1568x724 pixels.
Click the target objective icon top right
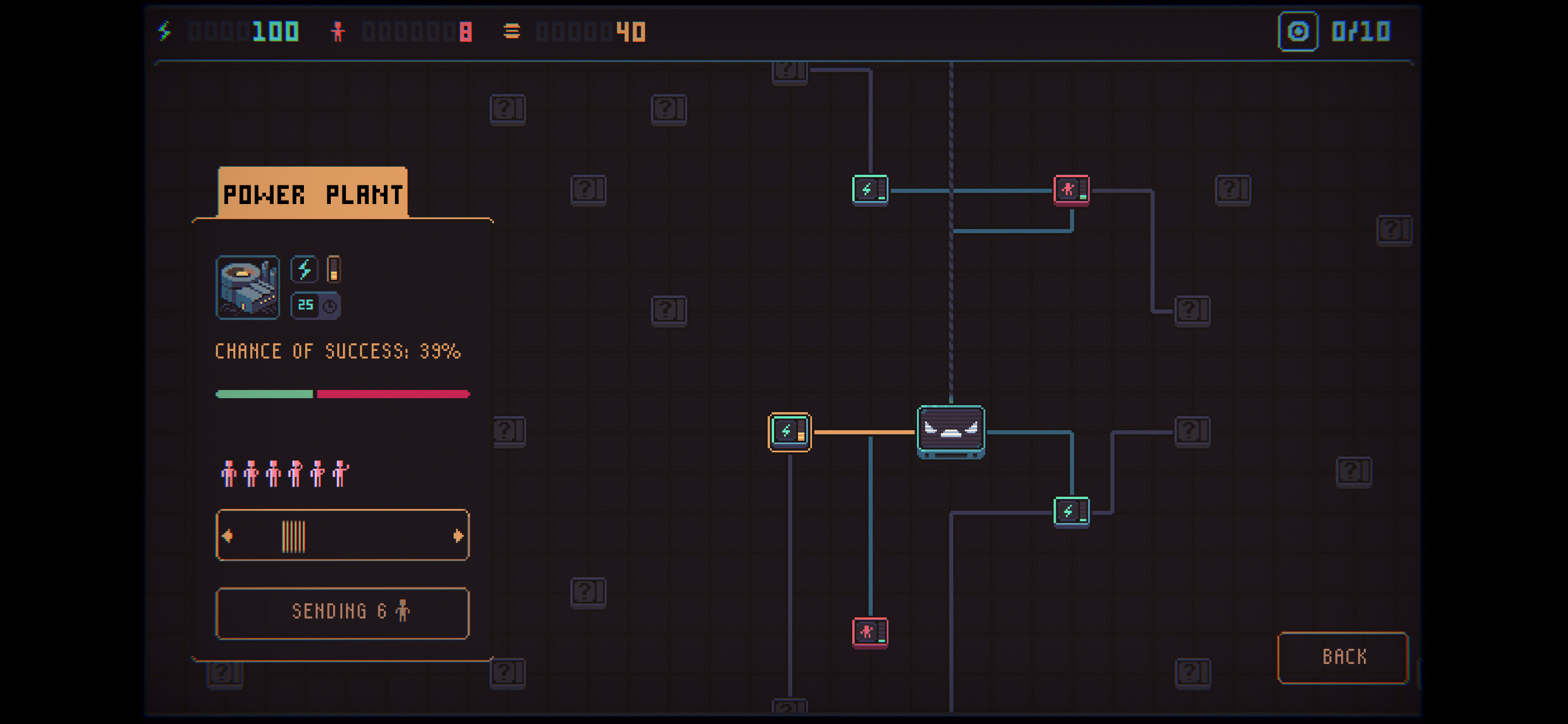(x=1298, y=31)
